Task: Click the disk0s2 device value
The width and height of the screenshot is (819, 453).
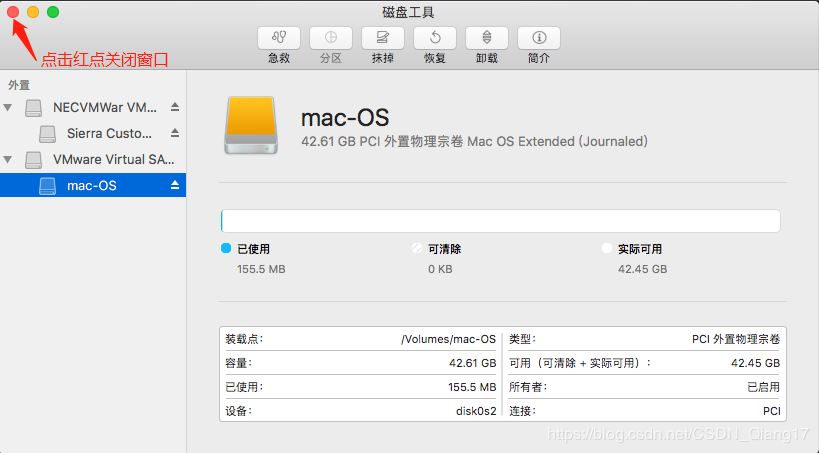Action: 476,411
